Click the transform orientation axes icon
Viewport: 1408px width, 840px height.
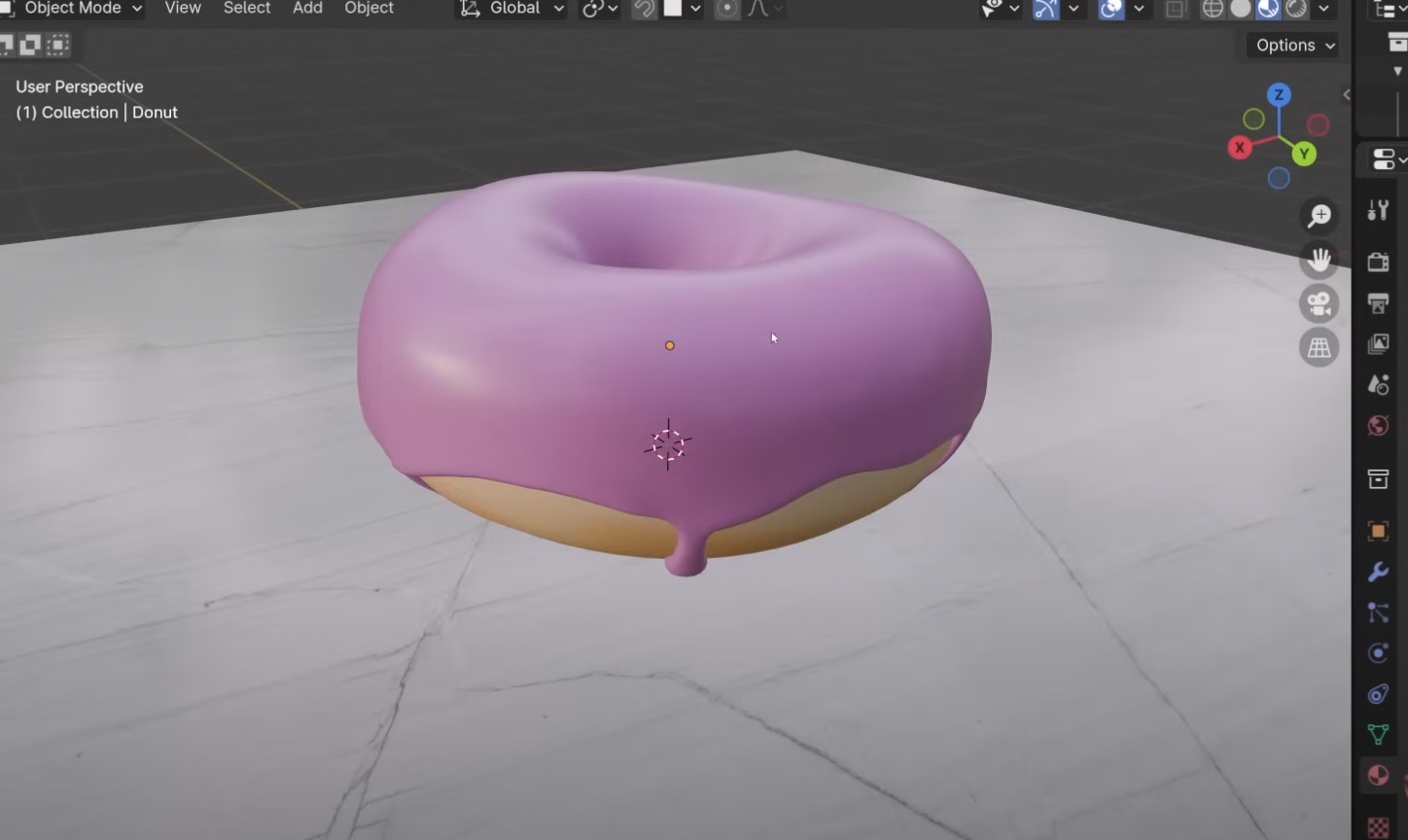[470, 8]
